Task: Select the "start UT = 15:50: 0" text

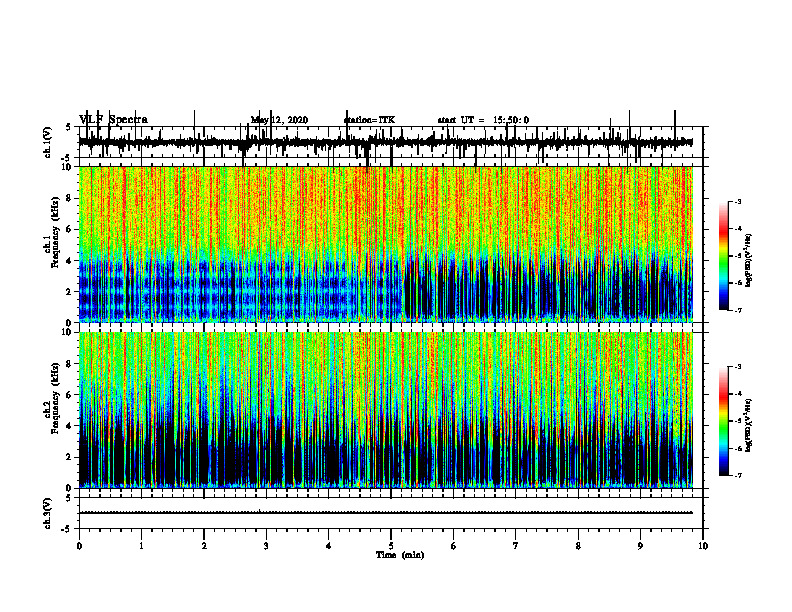Action: [483, 120]
